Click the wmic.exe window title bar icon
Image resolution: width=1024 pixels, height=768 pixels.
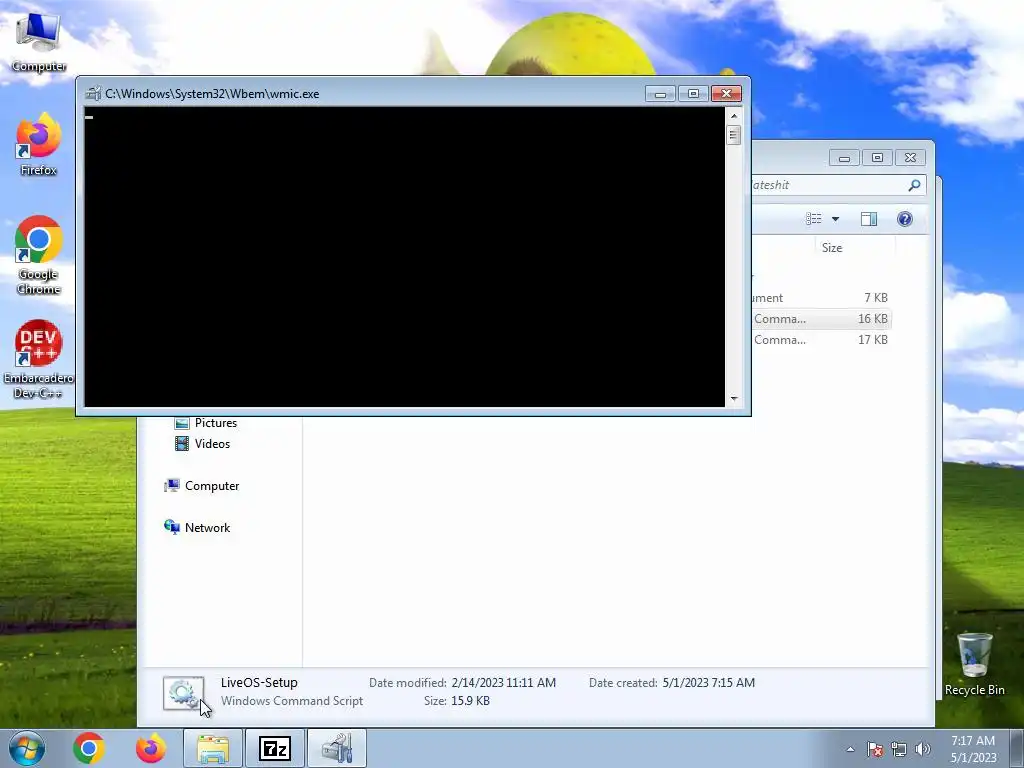[x=93, y=94]
